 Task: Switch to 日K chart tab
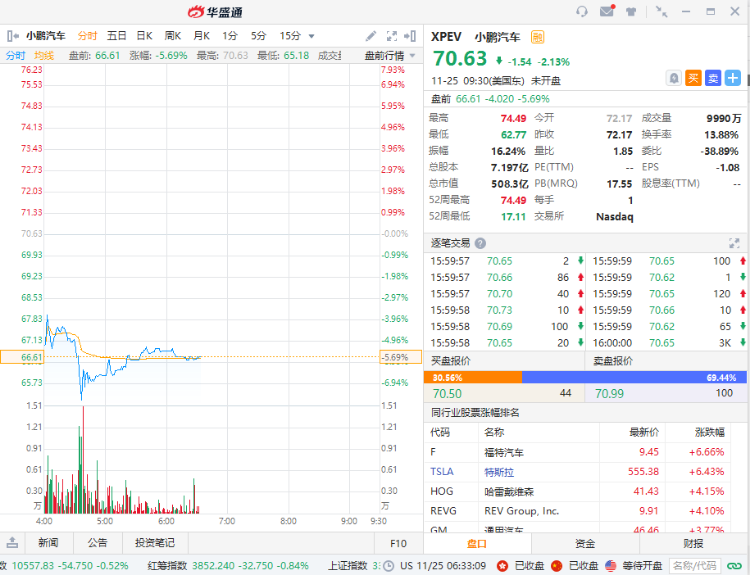(144, 36)
